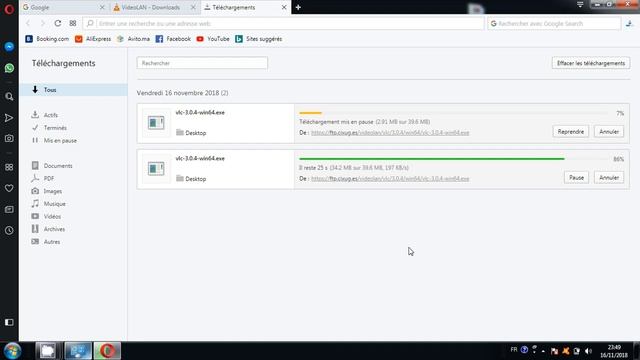Open bookmarks heart icon in the sidebar
The height and width of the screenshot is (360, 640).
click(9, 188)
